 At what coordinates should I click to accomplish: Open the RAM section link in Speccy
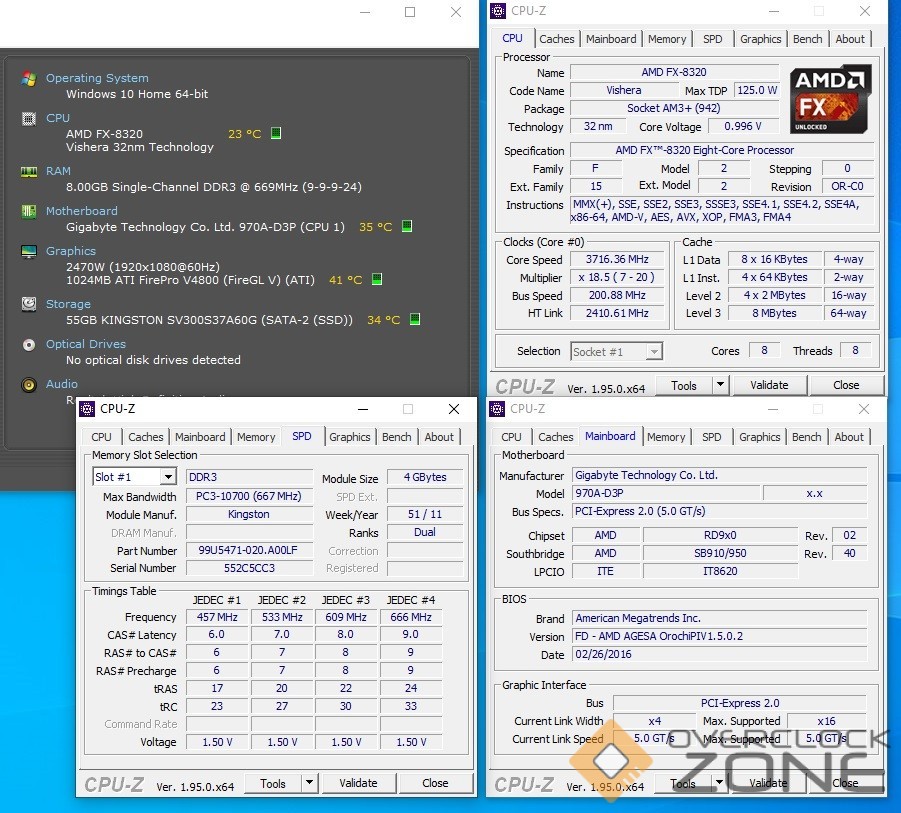point(58,171)
